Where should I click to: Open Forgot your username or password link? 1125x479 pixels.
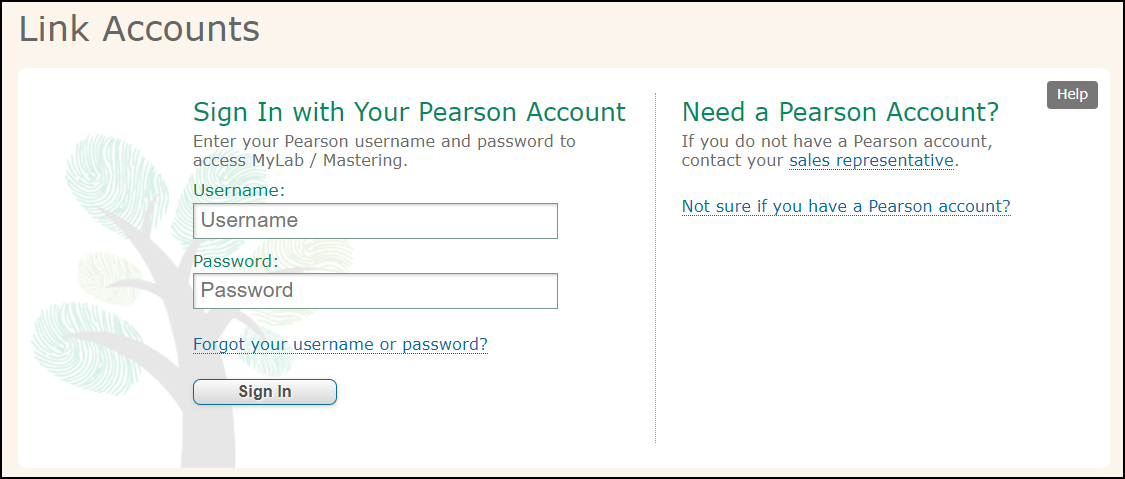point(340,345)
